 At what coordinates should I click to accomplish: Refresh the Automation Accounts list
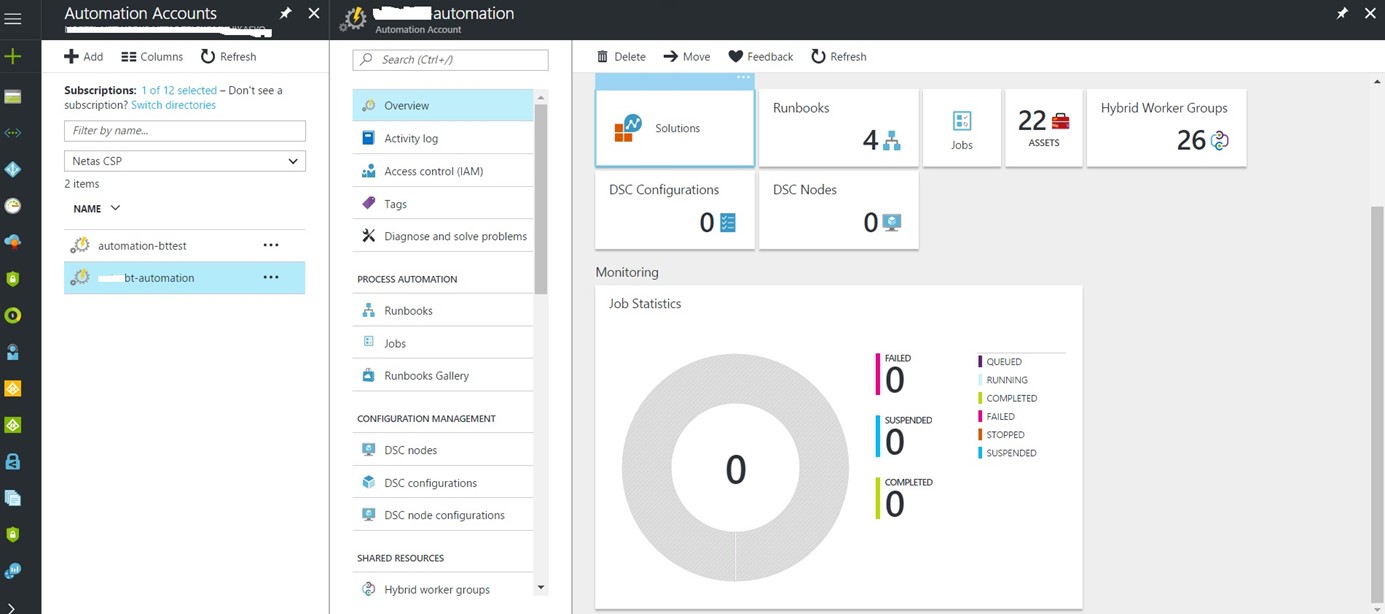228,57
